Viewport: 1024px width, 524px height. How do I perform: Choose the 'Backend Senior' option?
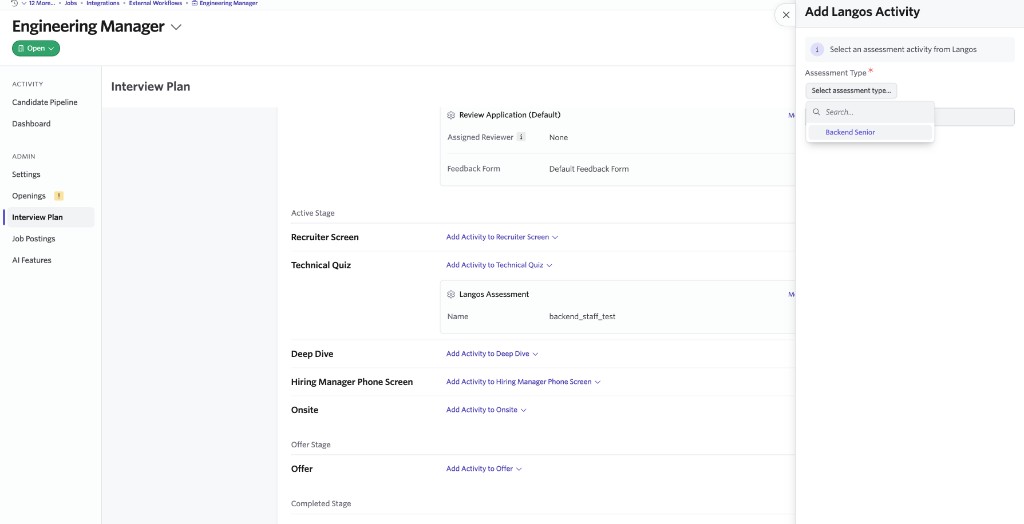(870, 132)
